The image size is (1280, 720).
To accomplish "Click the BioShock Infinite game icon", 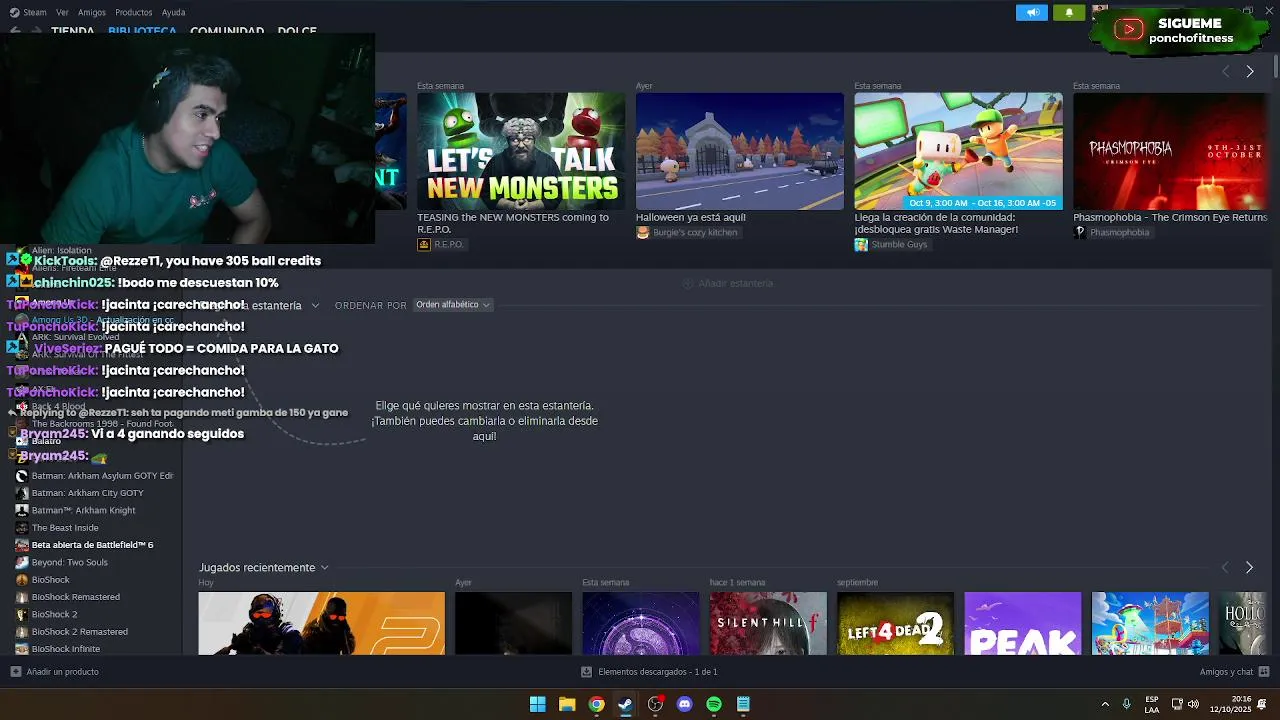I will point(21,649).
